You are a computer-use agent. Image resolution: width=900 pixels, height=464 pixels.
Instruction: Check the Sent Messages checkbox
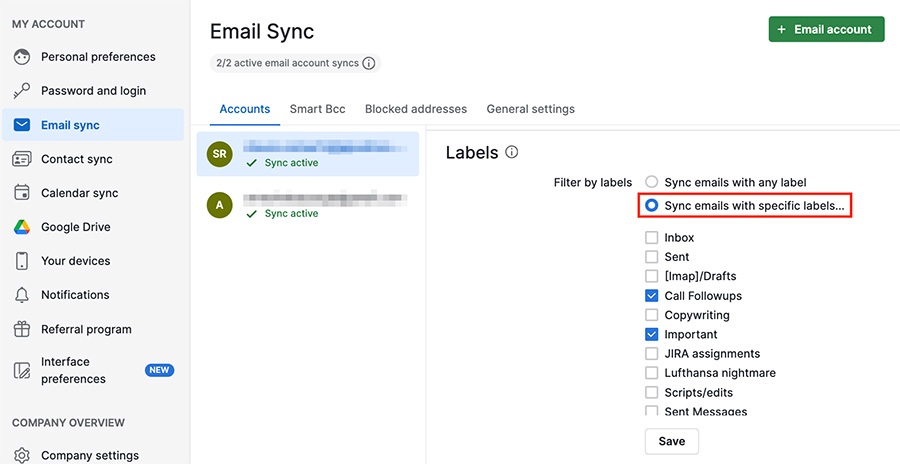coord(651,411)
